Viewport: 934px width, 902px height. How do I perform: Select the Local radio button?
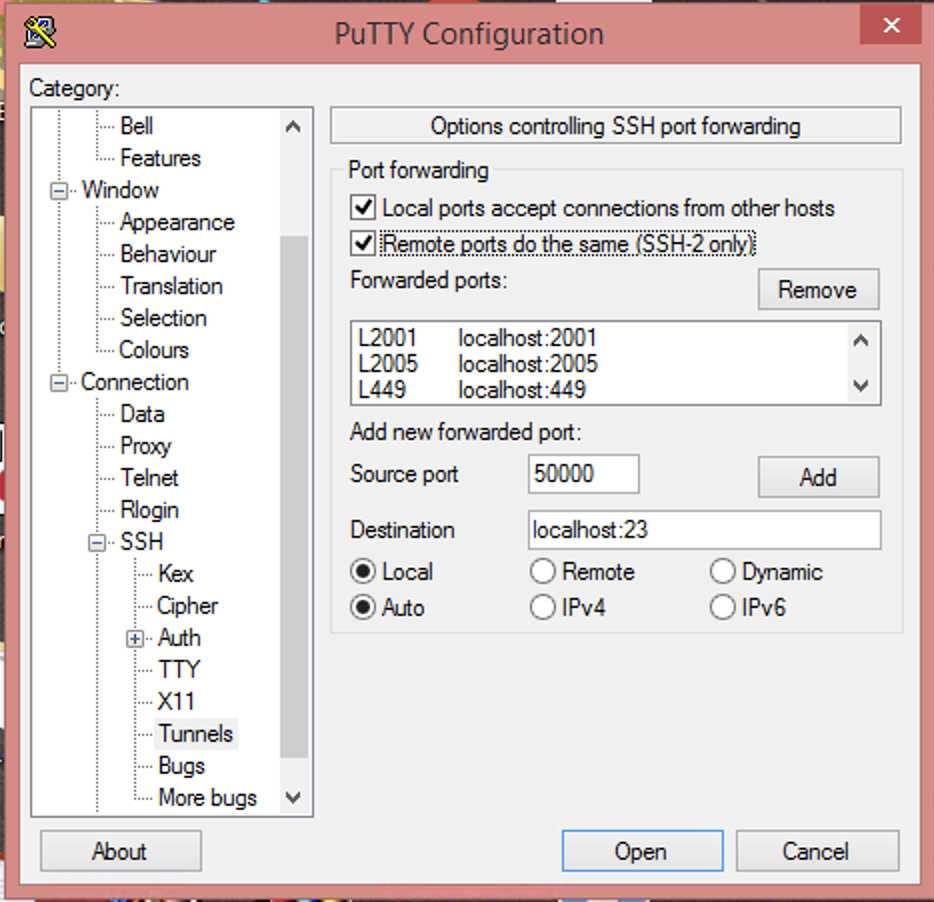pyautogui.click(x=363, y=571)
